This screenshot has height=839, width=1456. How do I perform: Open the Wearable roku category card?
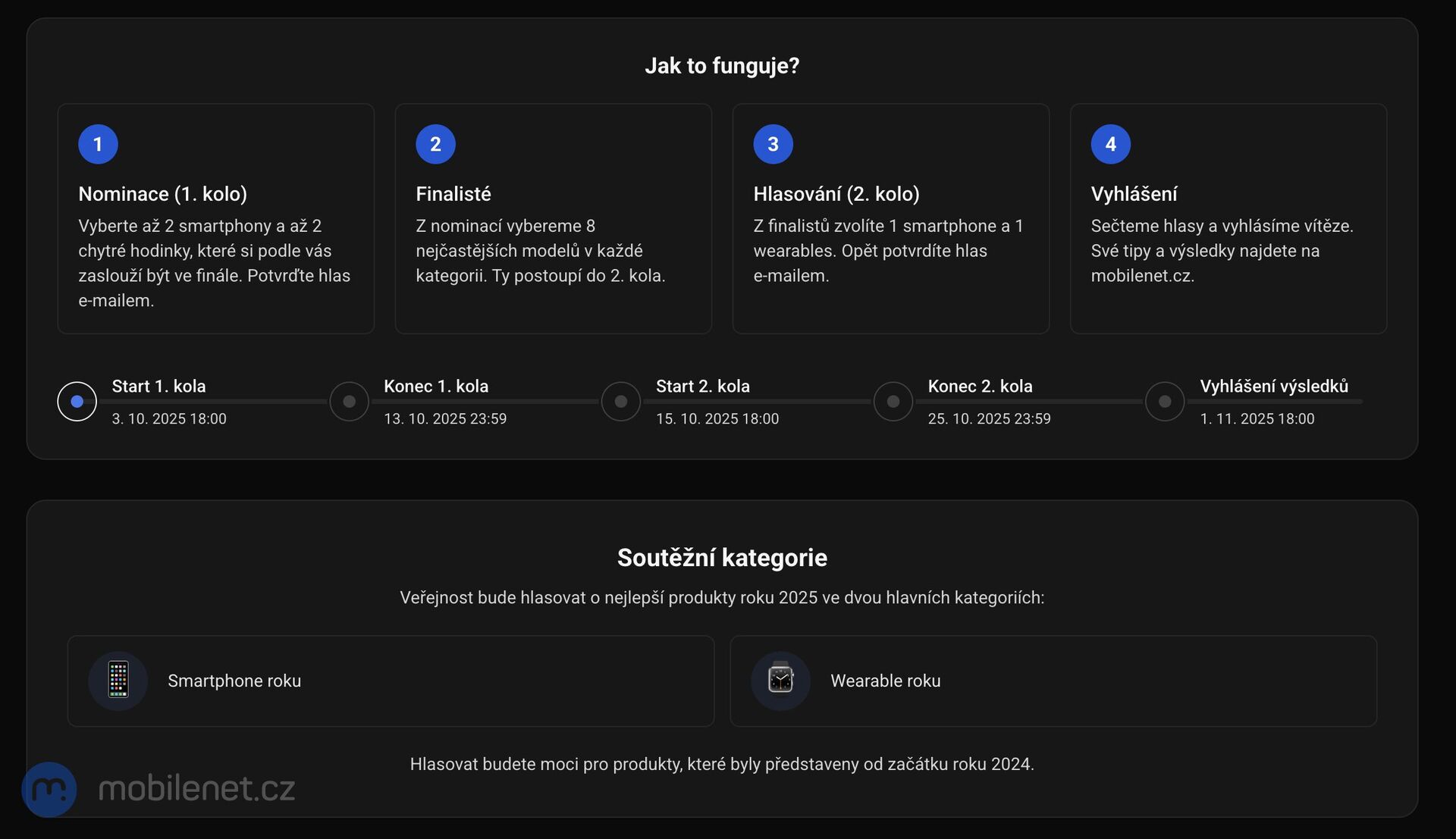1053,681
